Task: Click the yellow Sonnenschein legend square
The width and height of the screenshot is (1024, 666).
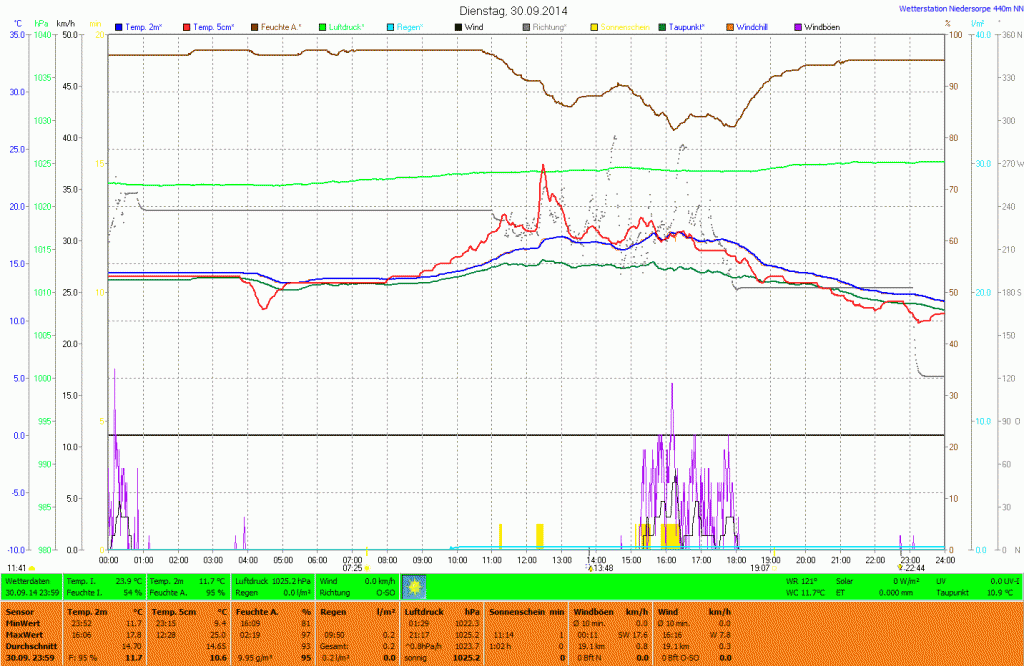Action: point(594,27)
